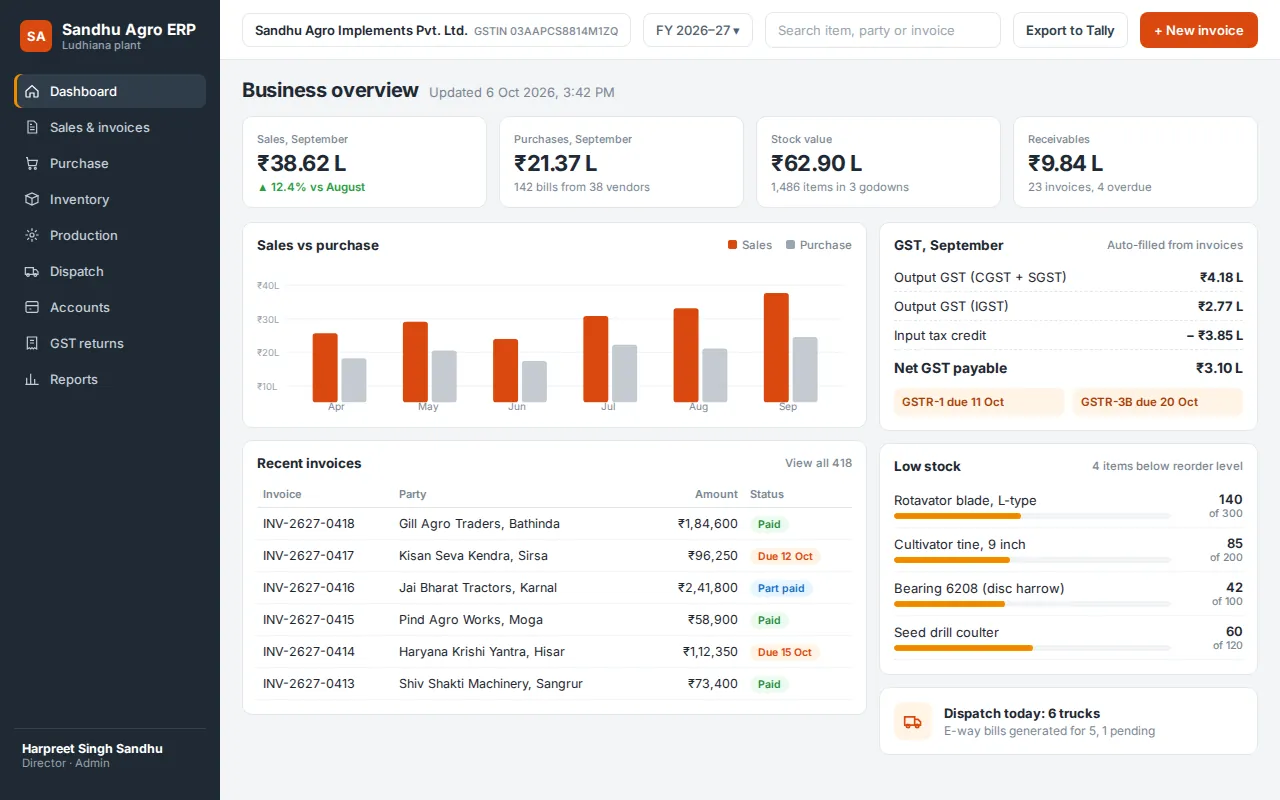Click the Dispatch truck icon in sidebar

coord(32,271)
